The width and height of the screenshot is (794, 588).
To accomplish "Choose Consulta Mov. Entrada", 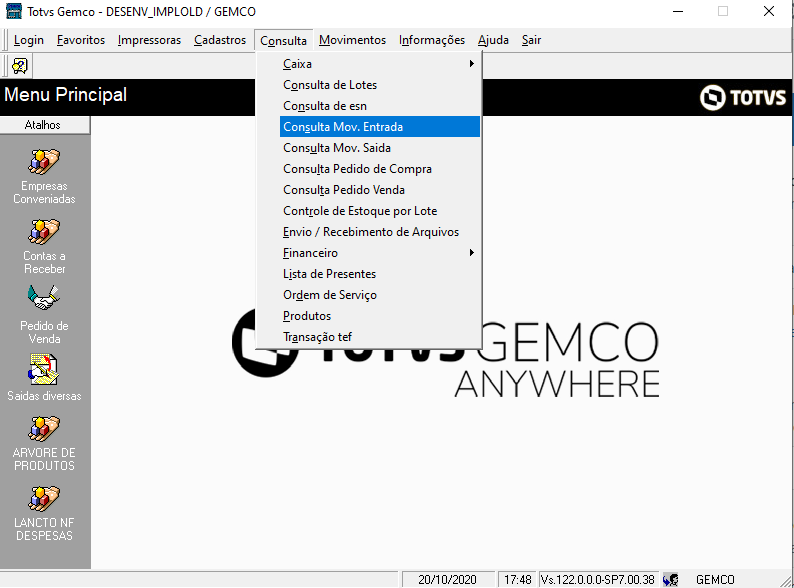I will (x=380, y=127).
